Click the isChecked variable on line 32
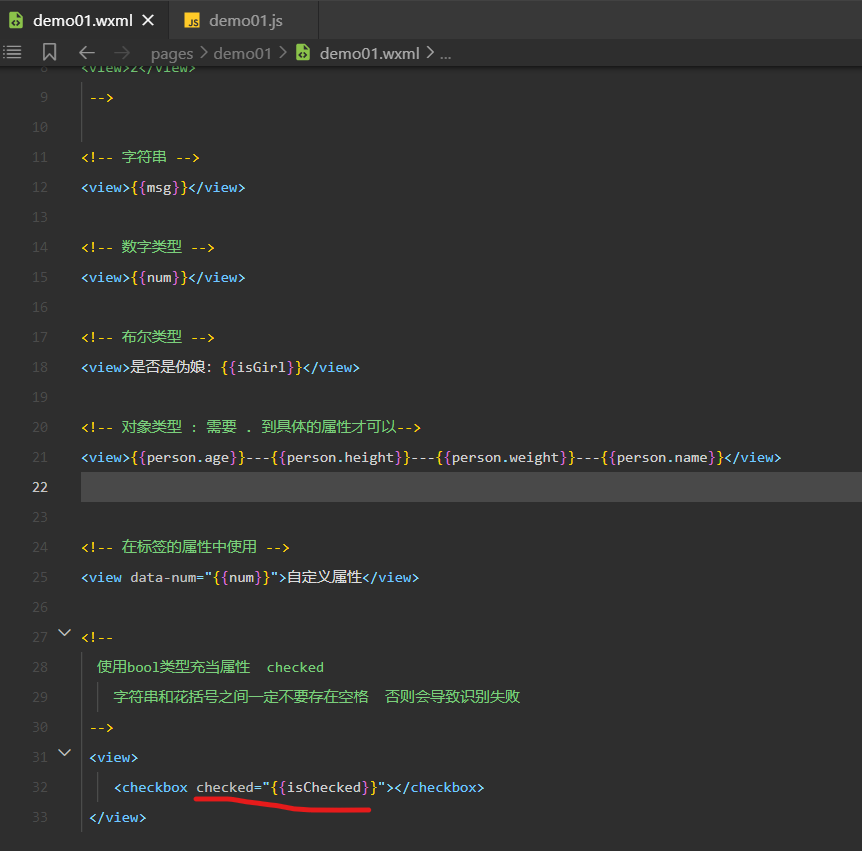Viewport: 862px width, 851px height. (324, 787)
